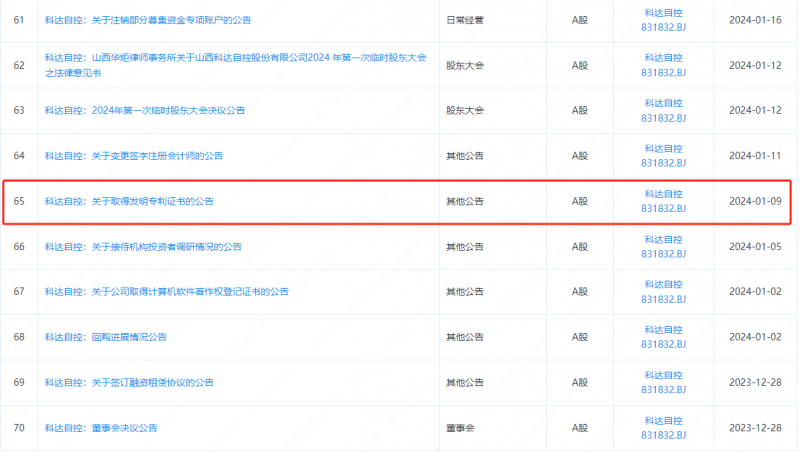Click row number 62
The image size is (800, 452).
tap(19, 65)
